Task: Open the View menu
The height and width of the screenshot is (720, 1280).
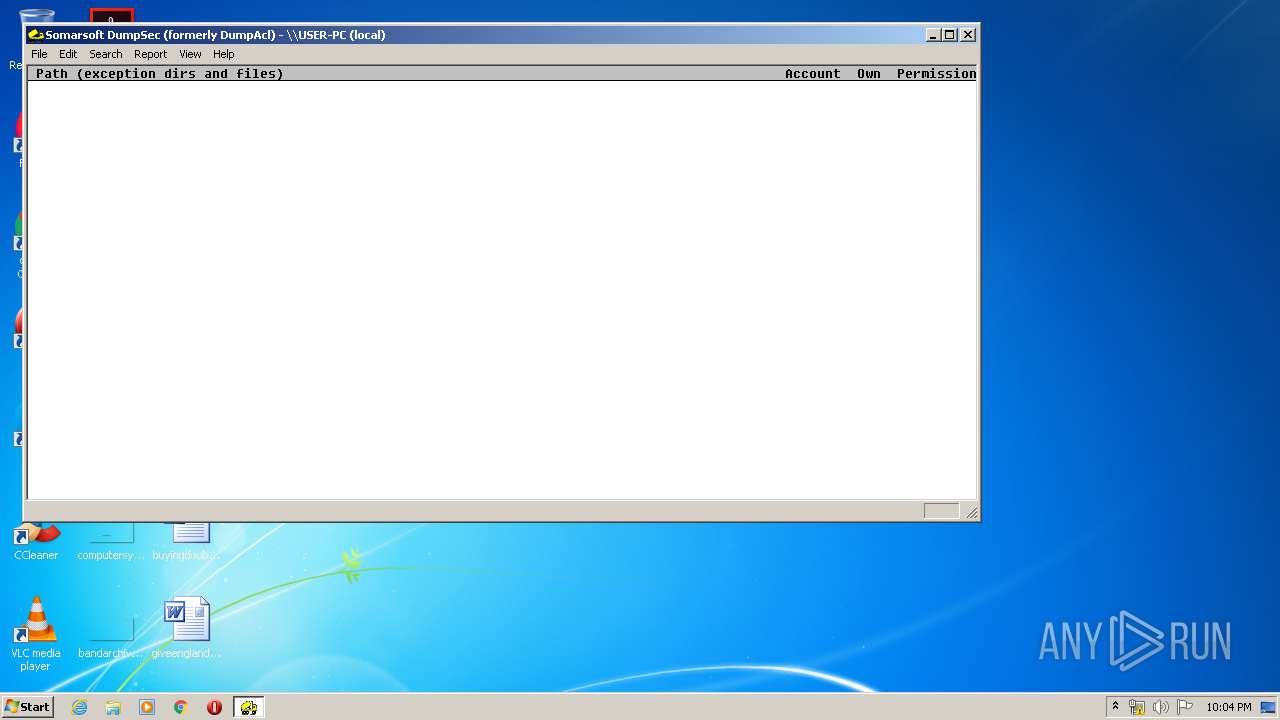Action: pyautogui.click(x=190, y=54)
